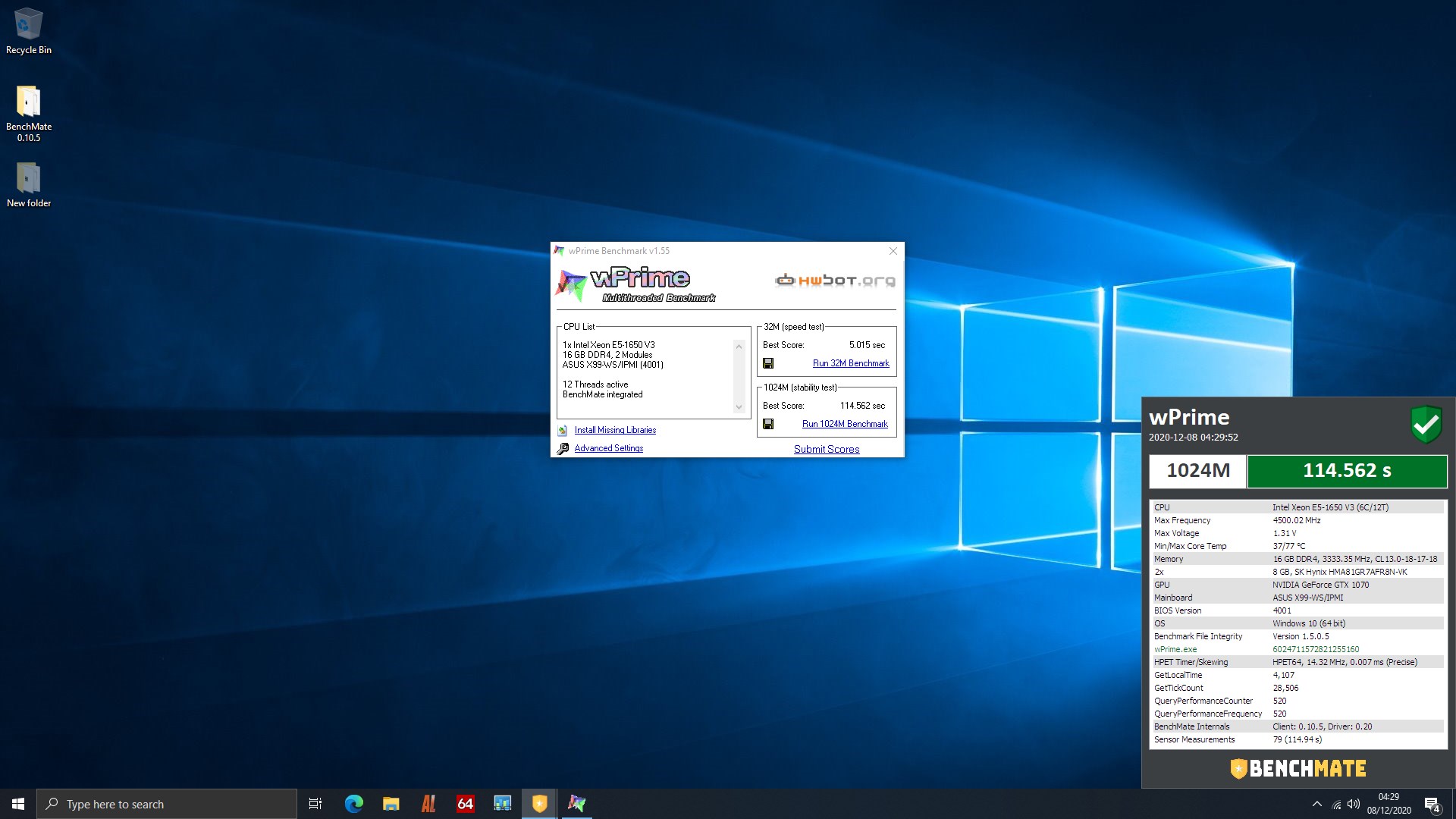Click the wPrime.exe entry in BenchMate
1456x819 pixels.
(x=1175, y=649)
